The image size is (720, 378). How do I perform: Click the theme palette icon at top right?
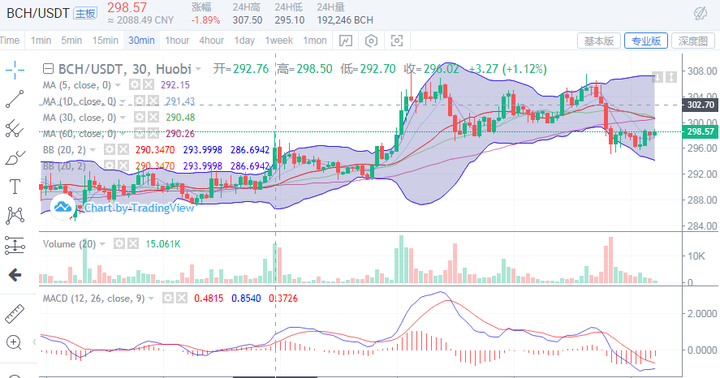[x=700, y=14]
